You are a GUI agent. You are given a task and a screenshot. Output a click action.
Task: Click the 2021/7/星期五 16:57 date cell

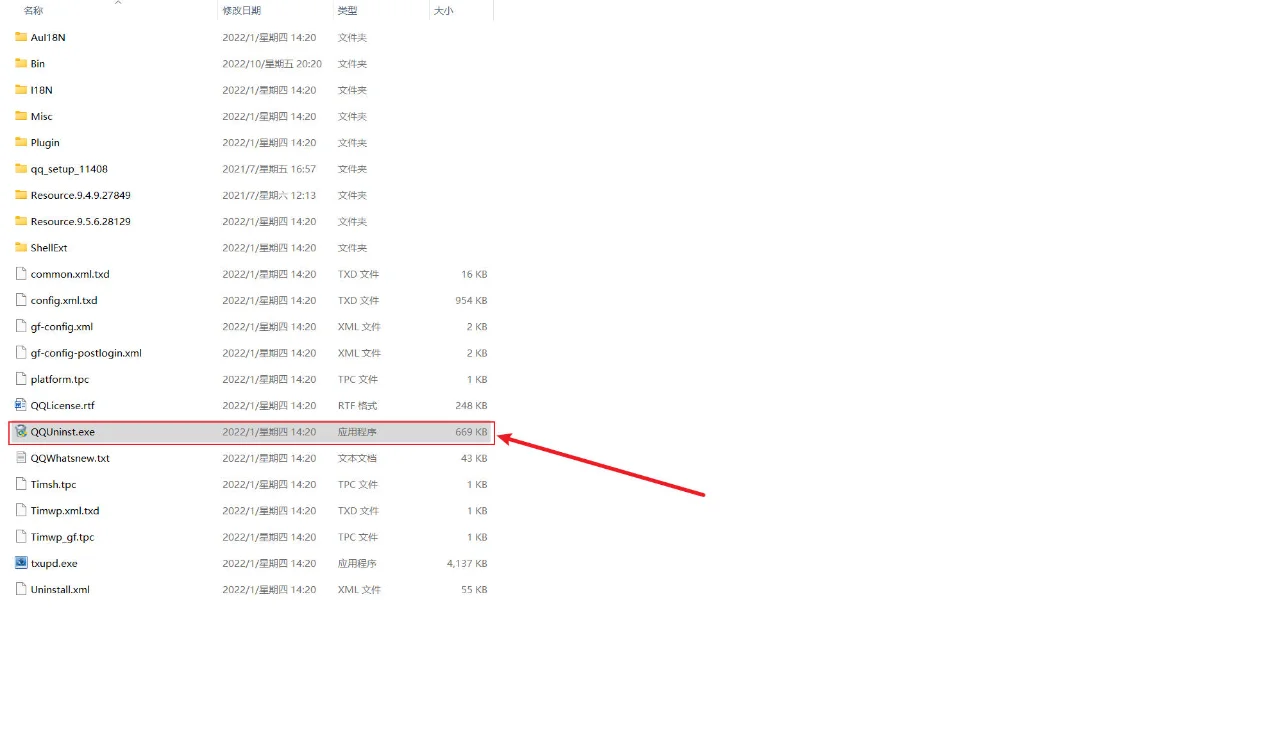tap(269, 169)
